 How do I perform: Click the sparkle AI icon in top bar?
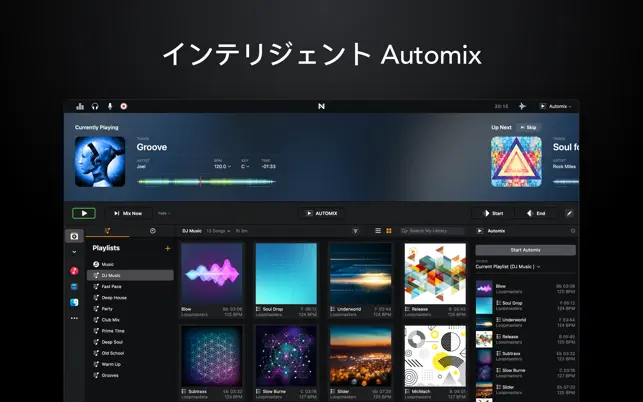(522, 106)
